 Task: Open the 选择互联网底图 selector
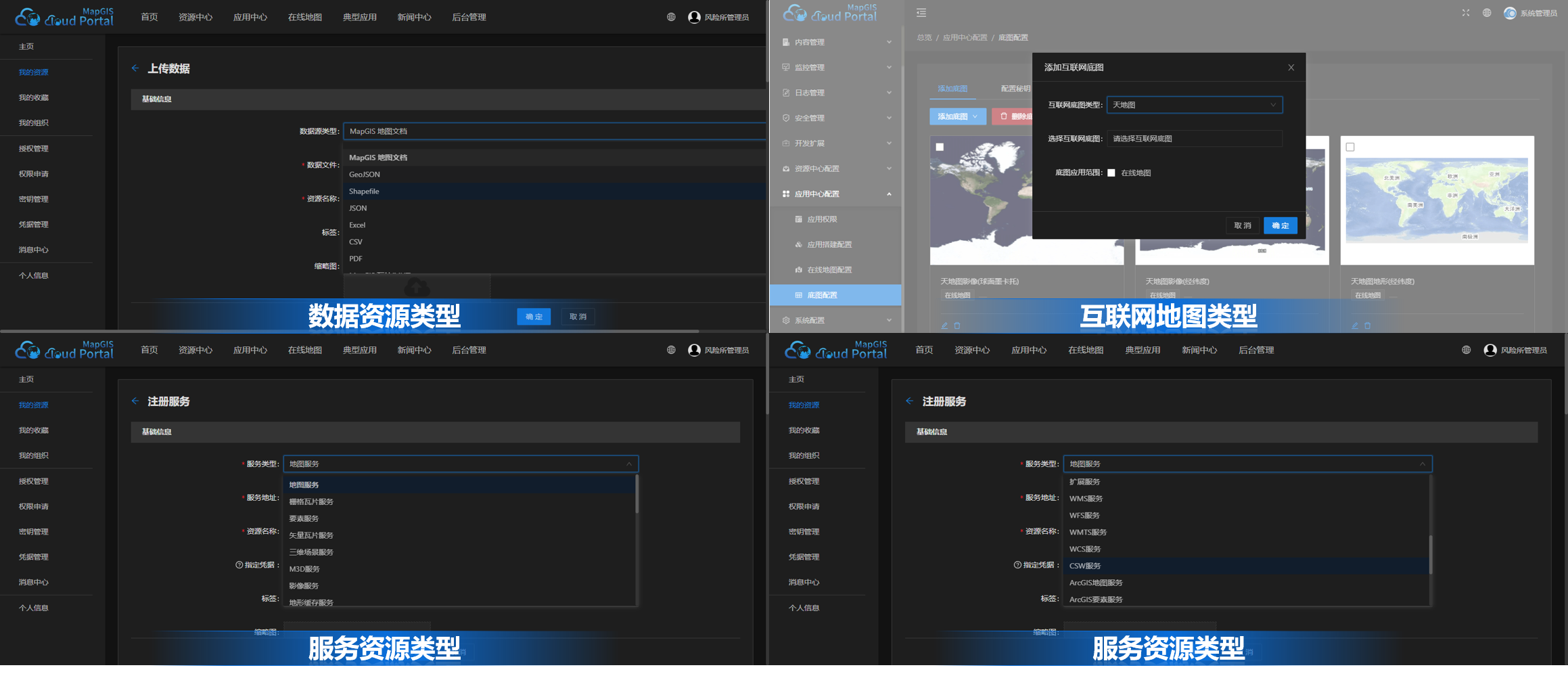(x=1194, y=139)
